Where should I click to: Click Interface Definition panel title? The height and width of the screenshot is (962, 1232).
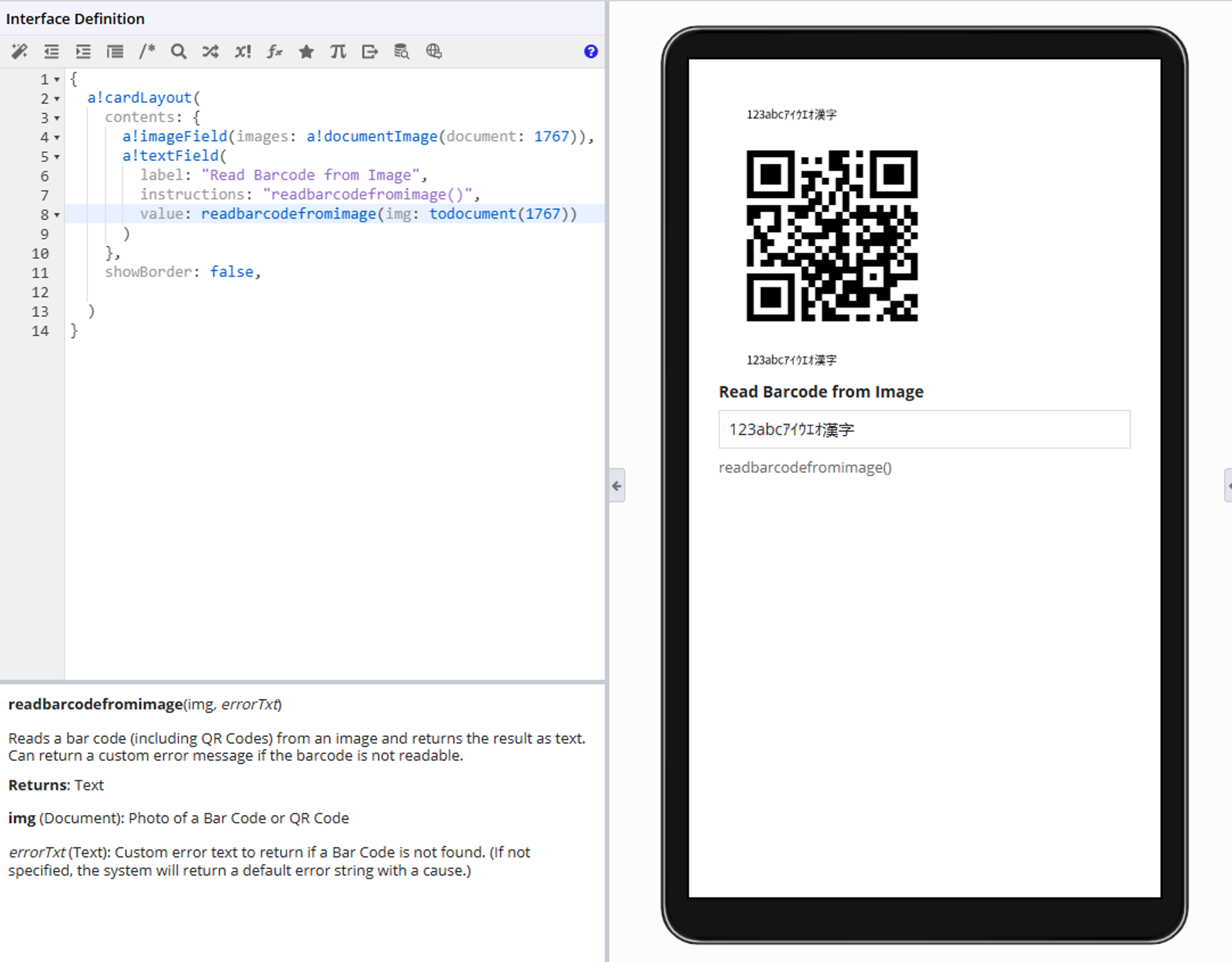coord(75,19)
